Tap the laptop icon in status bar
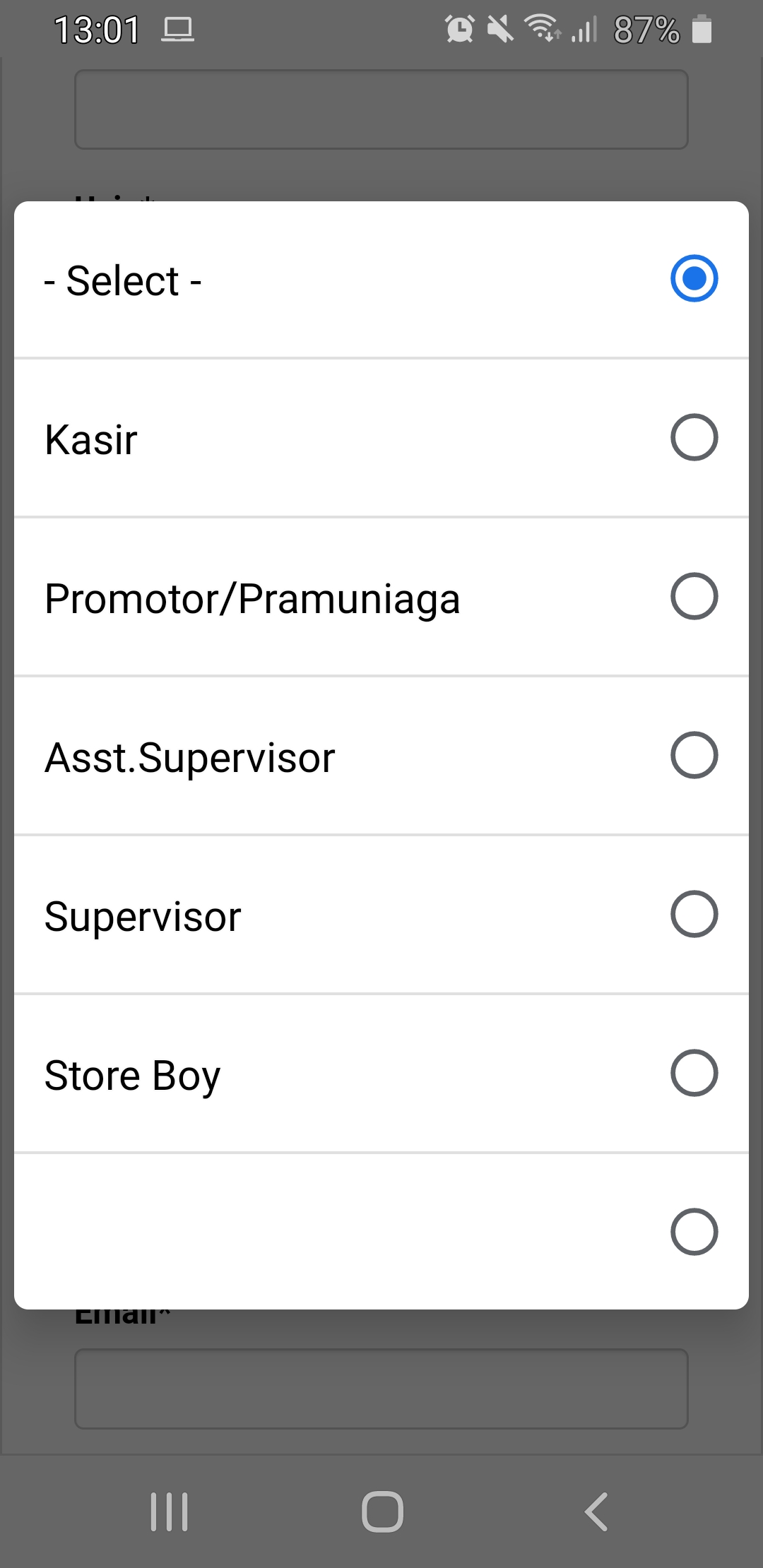763x1568 pixels. [x=177, y=30]
